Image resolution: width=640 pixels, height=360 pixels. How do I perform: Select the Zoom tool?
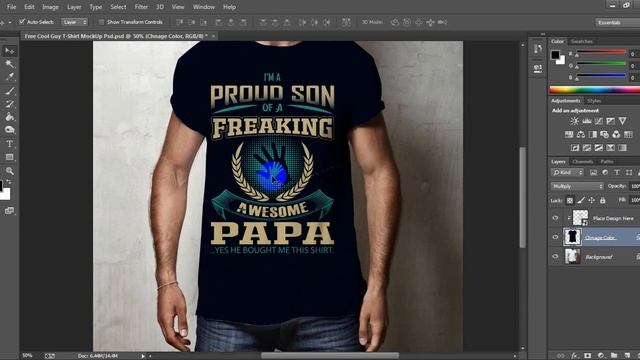click(x=9, y=171)
